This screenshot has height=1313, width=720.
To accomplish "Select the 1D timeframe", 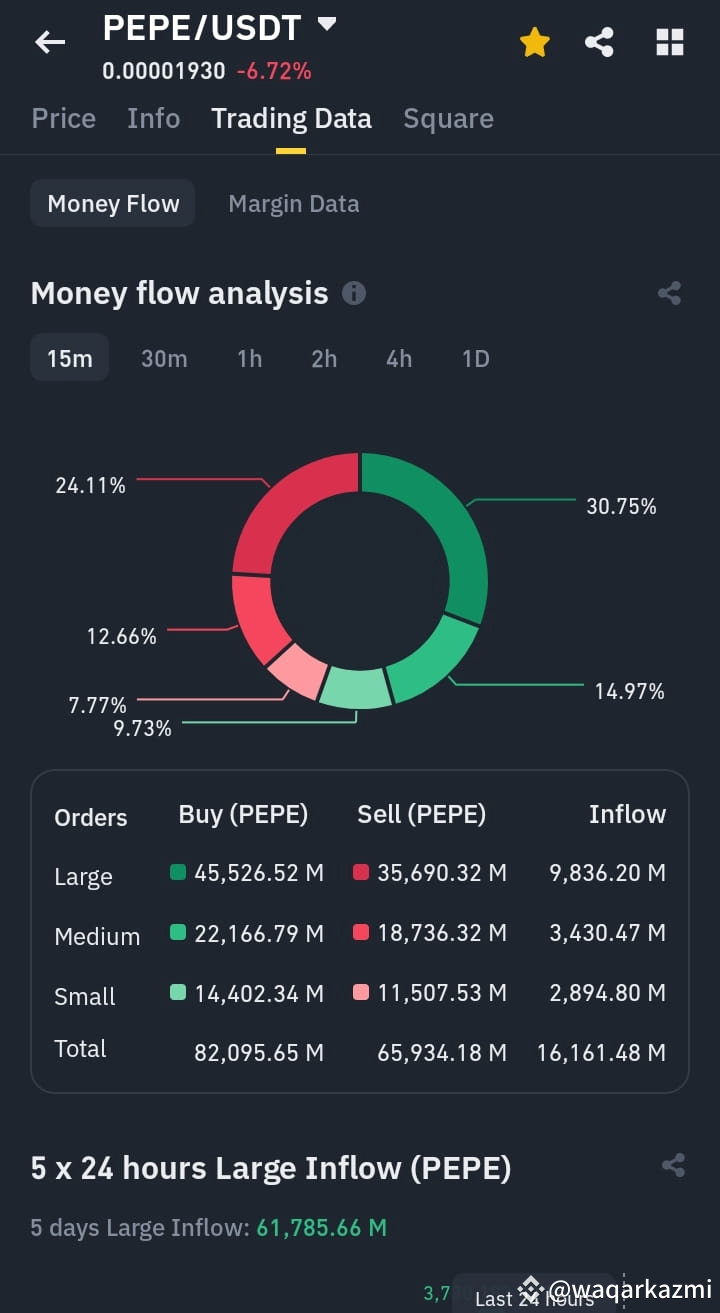I will 476,358.
